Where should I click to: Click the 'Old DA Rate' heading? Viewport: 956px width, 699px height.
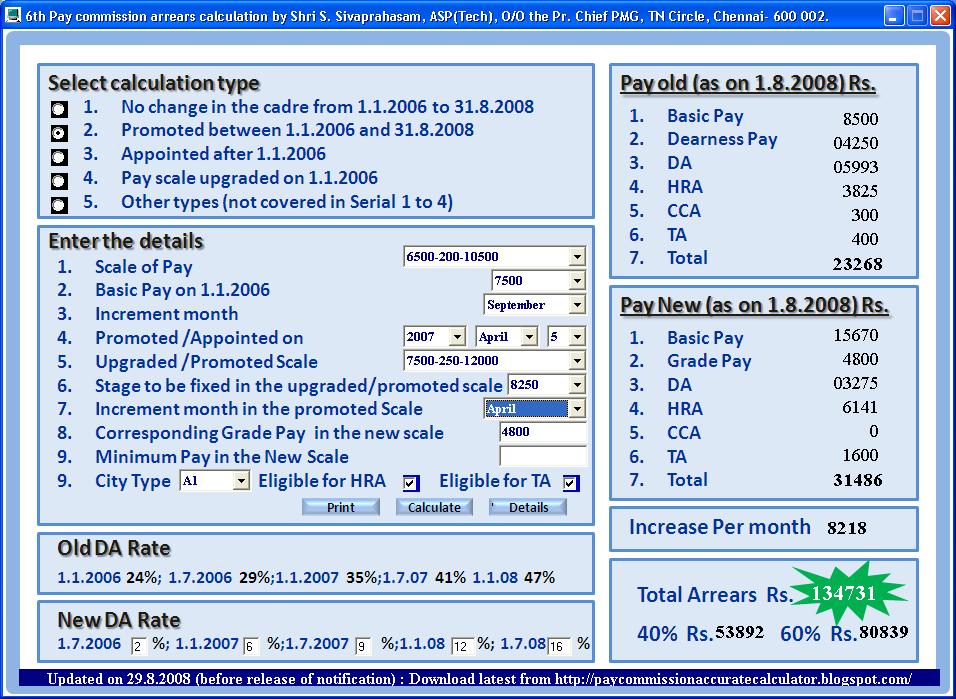pos(114,548)
